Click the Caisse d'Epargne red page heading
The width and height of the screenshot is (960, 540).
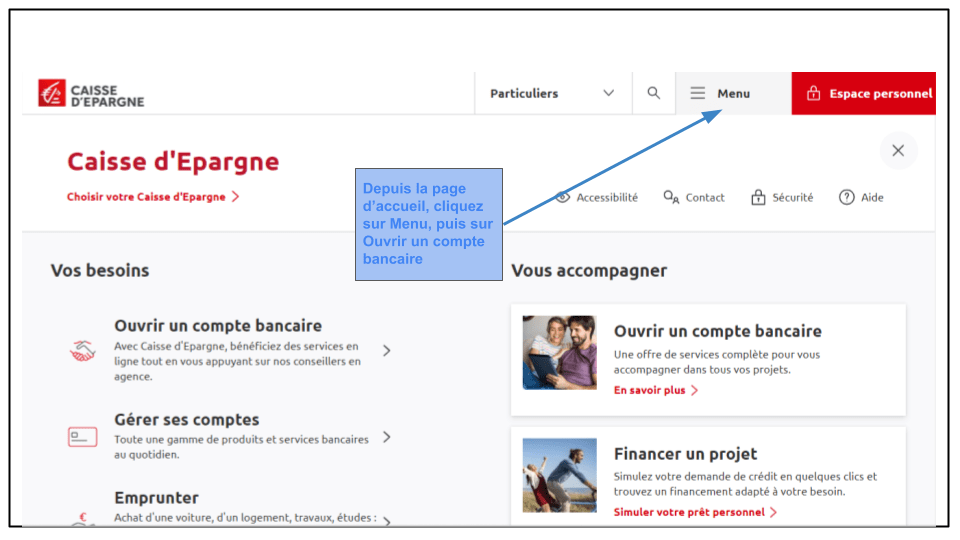click(173, 162)
